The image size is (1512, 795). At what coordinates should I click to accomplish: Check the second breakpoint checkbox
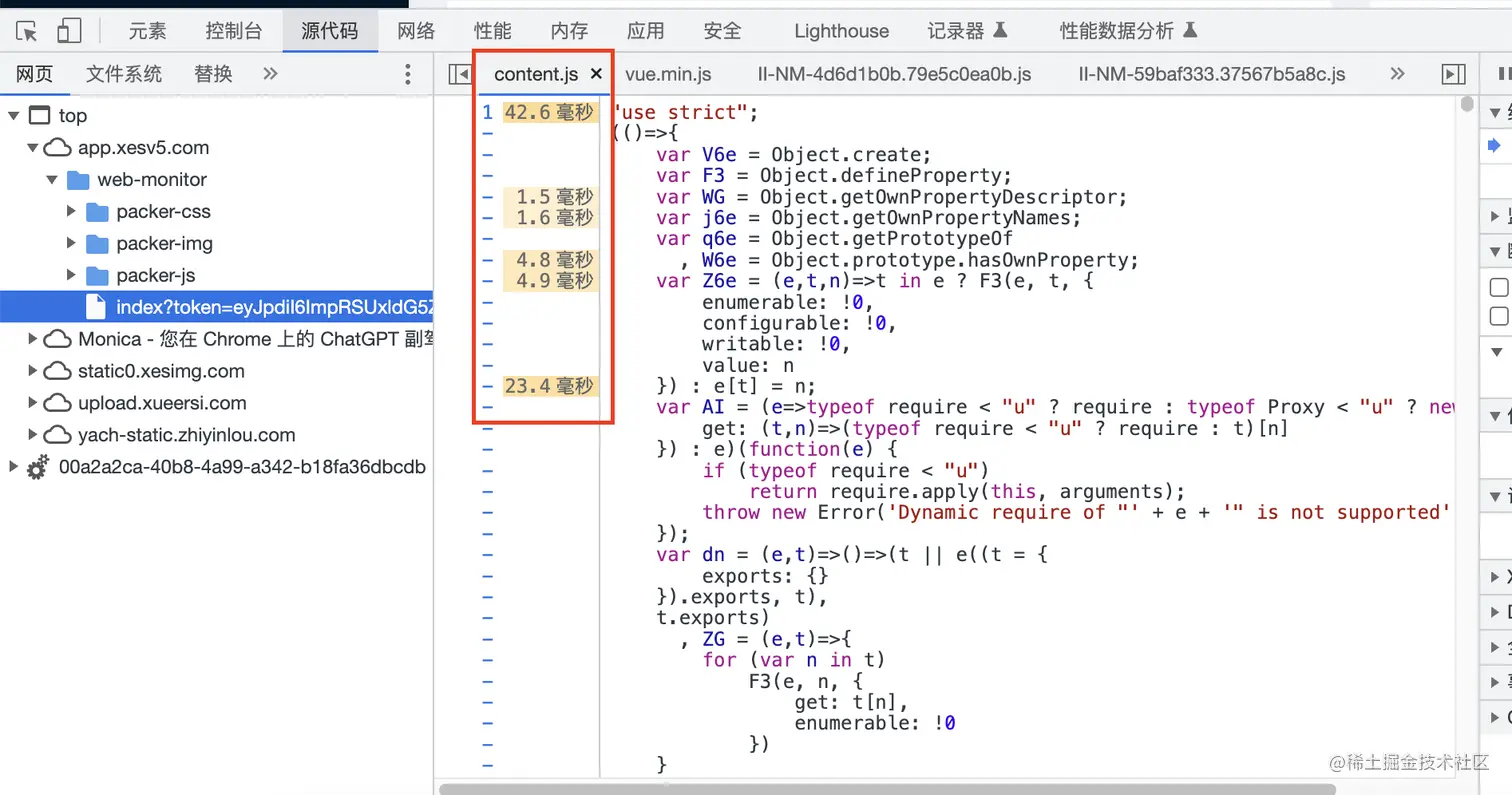(x=1500, y=316)
